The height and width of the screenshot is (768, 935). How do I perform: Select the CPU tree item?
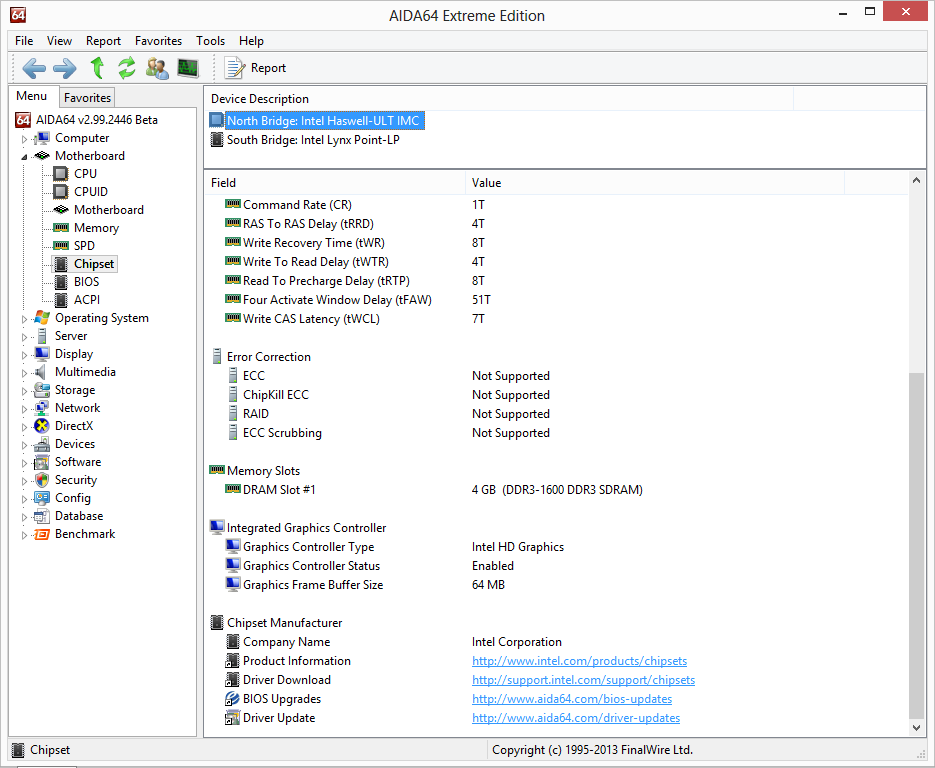(x=85, y=174)
